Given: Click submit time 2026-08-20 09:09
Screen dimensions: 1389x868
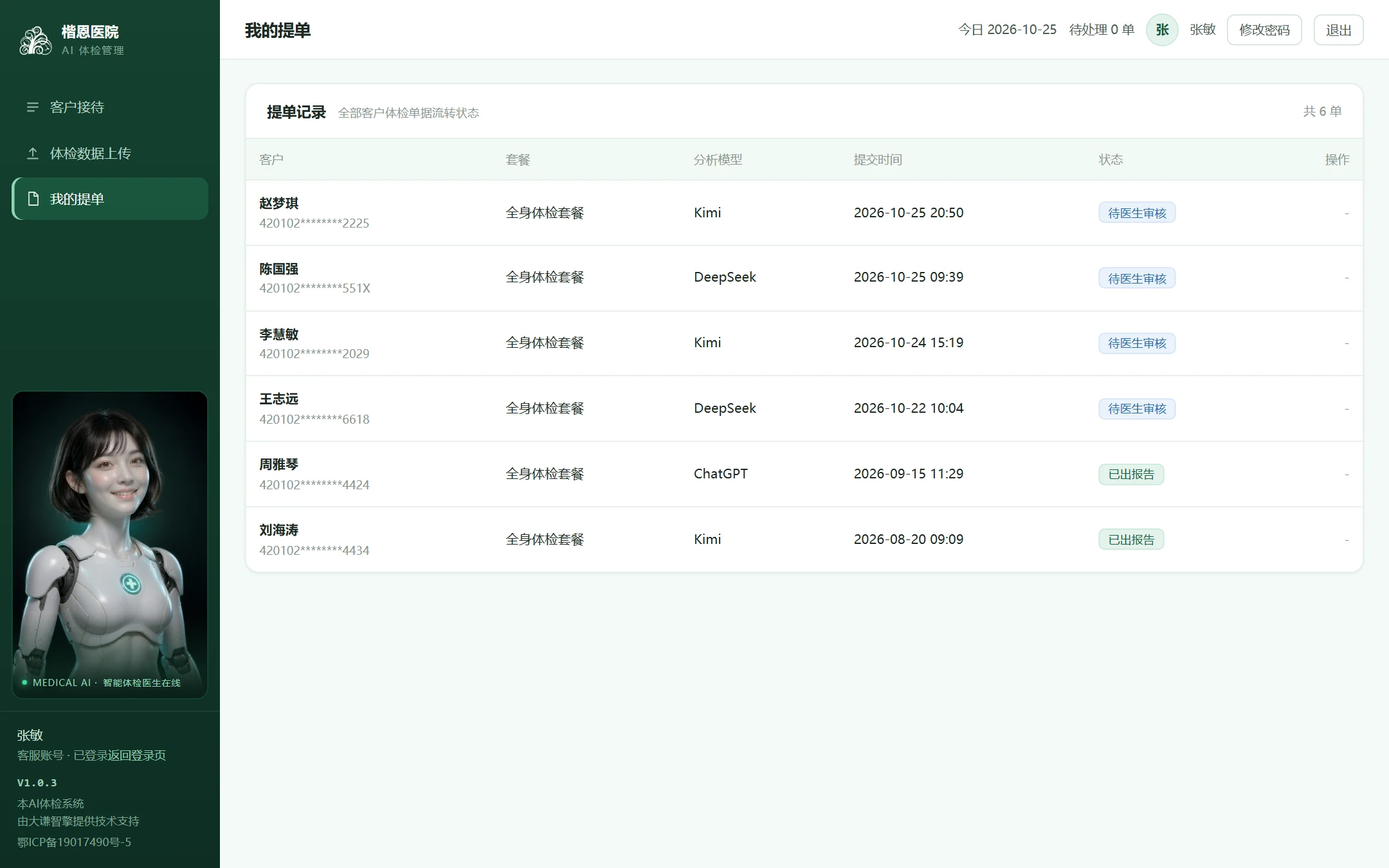Looking at the screenshot, I should (x=909, y=539).
